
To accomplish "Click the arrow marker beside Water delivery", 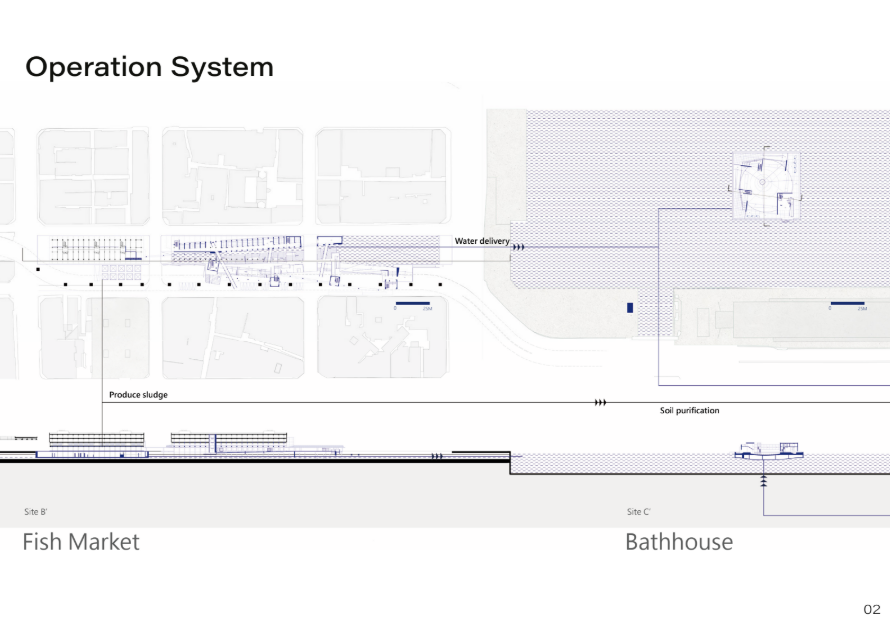I will pos(519,244).
